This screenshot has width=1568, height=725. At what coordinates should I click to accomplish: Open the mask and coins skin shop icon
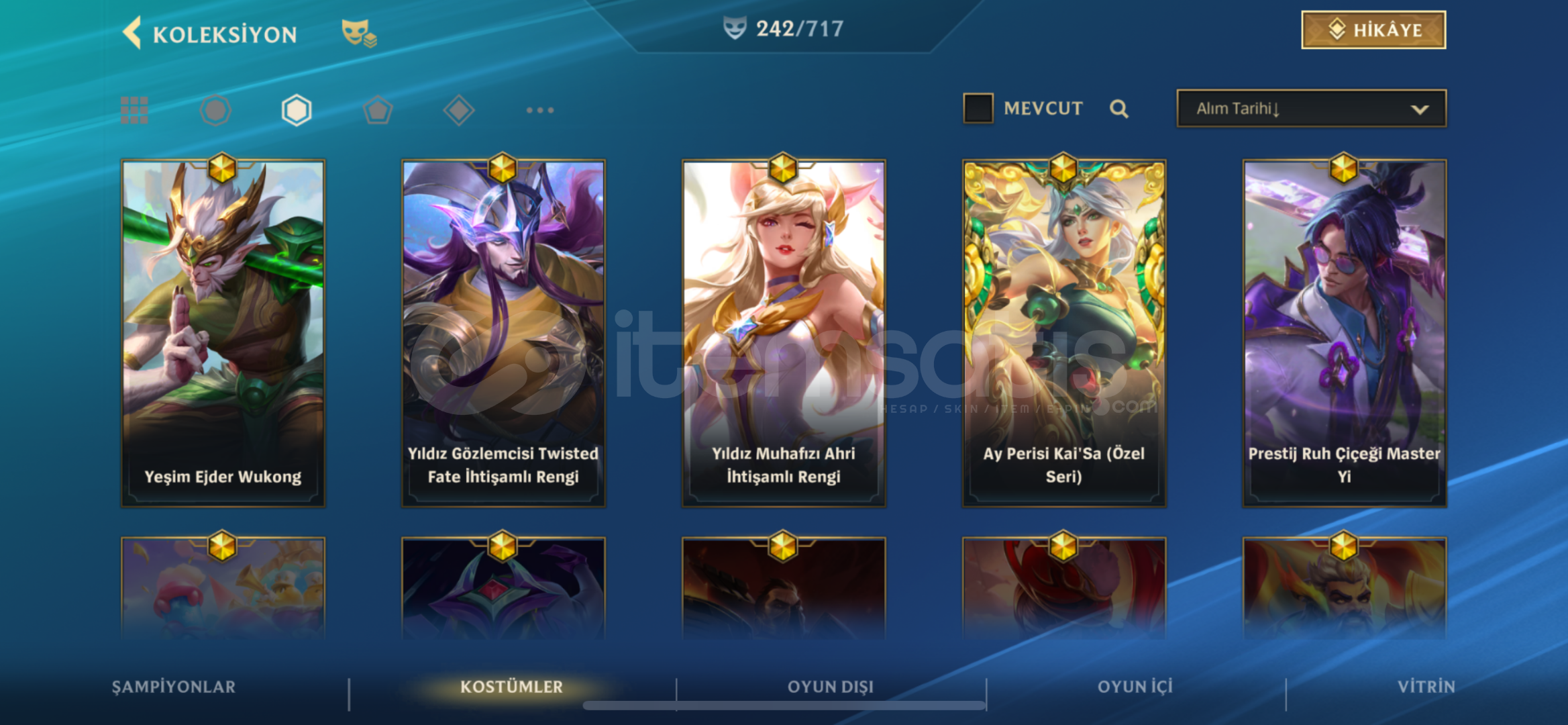(359, 33)
